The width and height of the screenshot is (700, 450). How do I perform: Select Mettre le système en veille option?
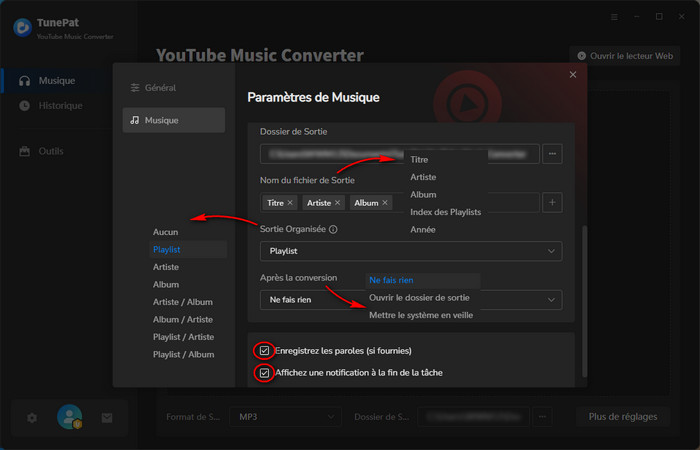[422, 315]
